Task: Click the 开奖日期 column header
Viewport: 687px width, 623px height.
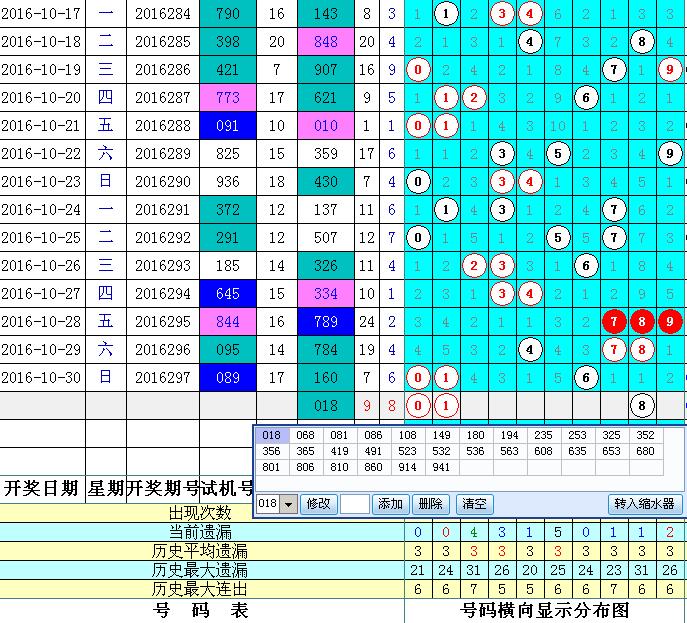Action: pyautogui.click(x=42, y=488)
